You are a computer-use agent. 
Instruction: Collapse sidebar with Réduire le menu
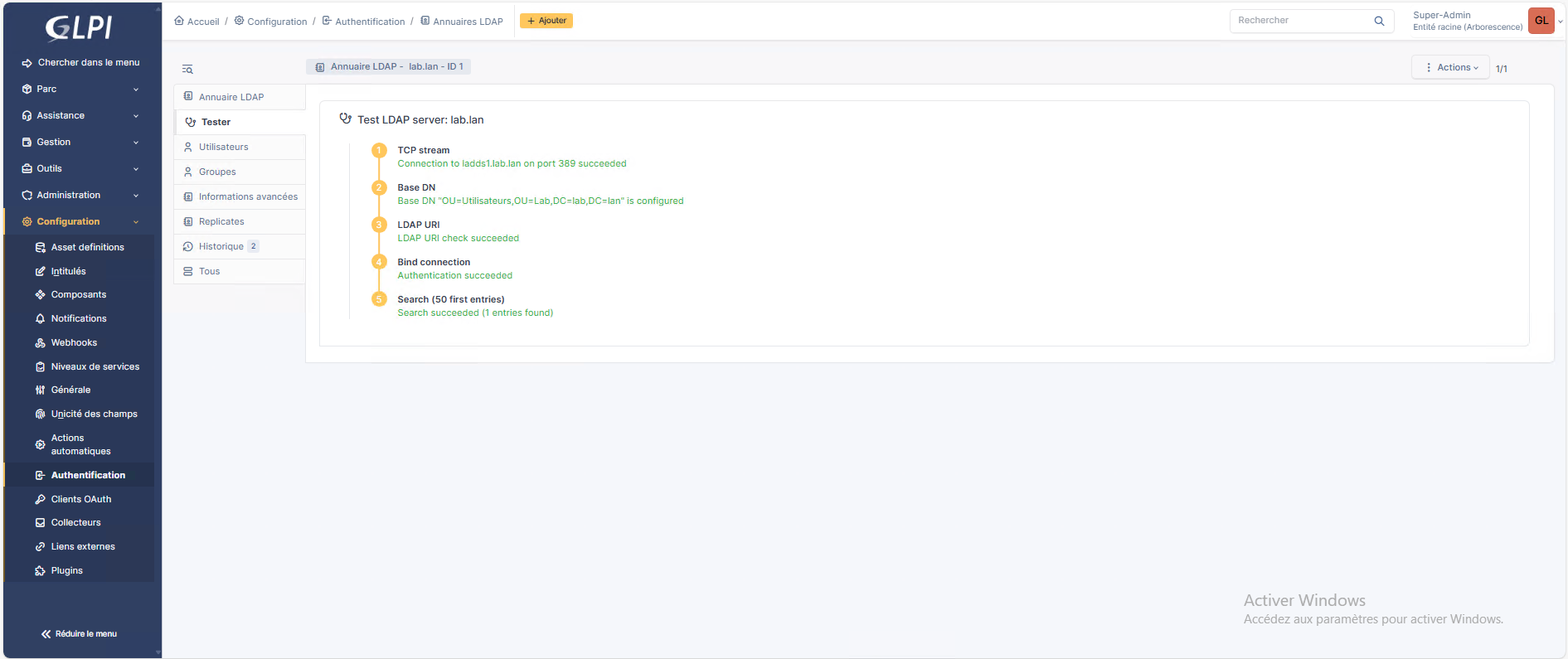pyautogui.click(x=80, y=634)
